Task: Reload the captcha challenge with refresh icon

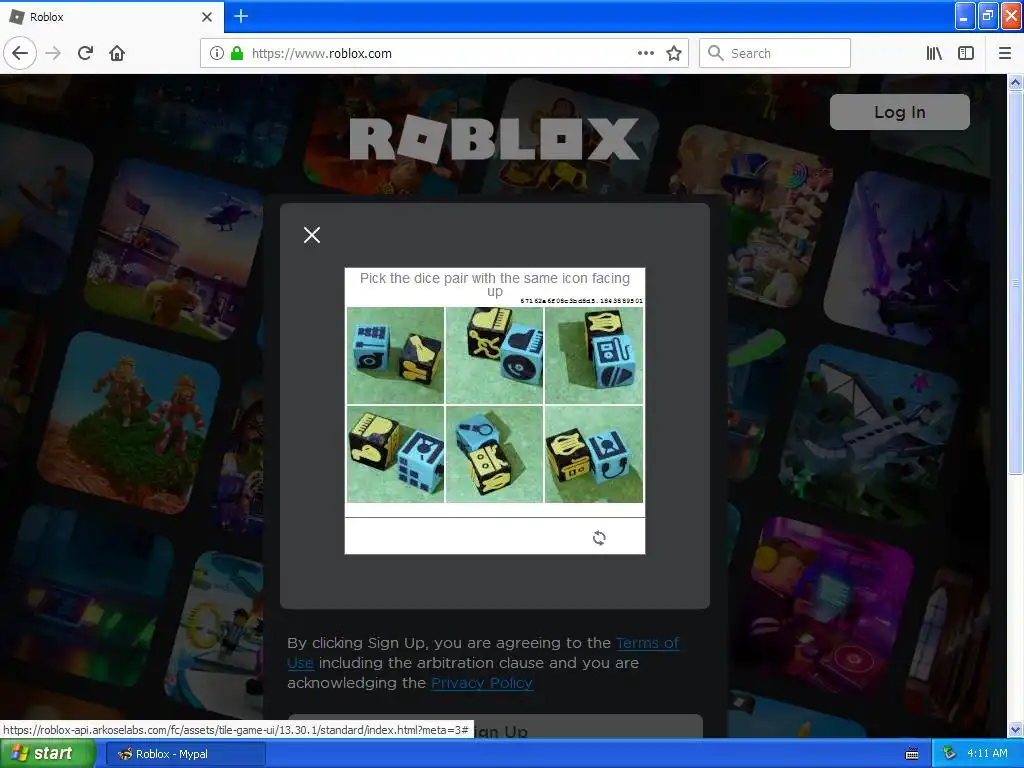Action: (599, 537)
